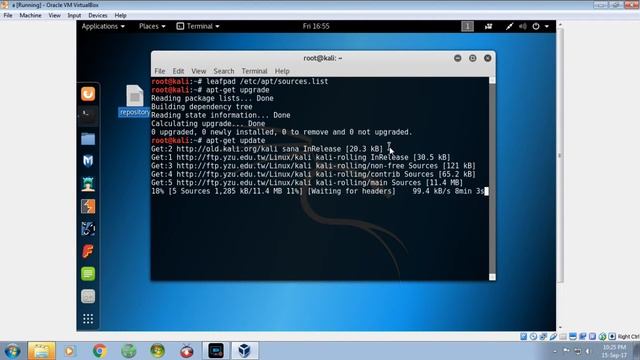Click 'Calculating upgrade... Done' line

208,124
